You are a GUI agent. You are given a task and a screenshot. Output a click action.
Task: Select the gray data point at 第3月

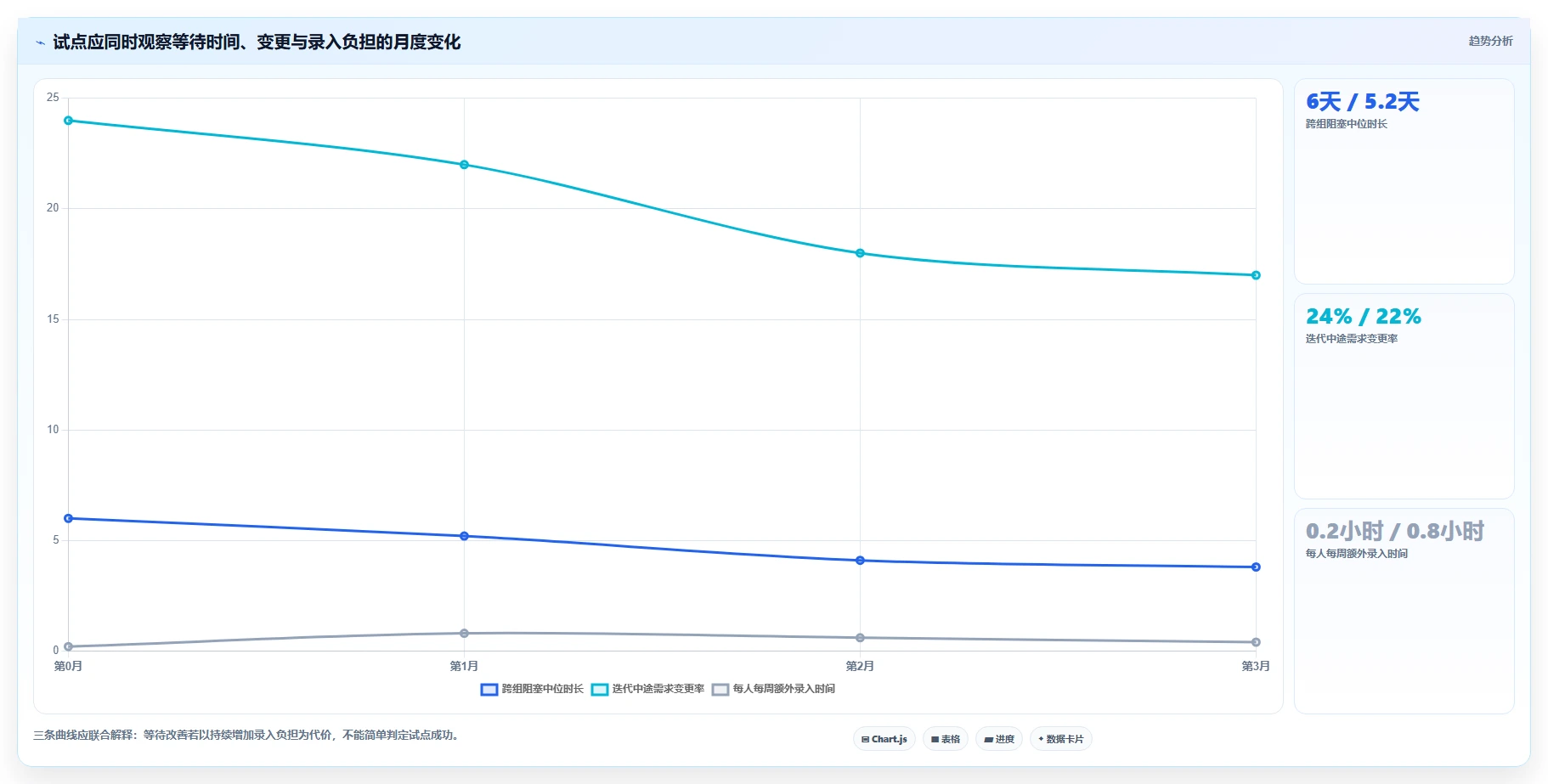[1256, 642]
